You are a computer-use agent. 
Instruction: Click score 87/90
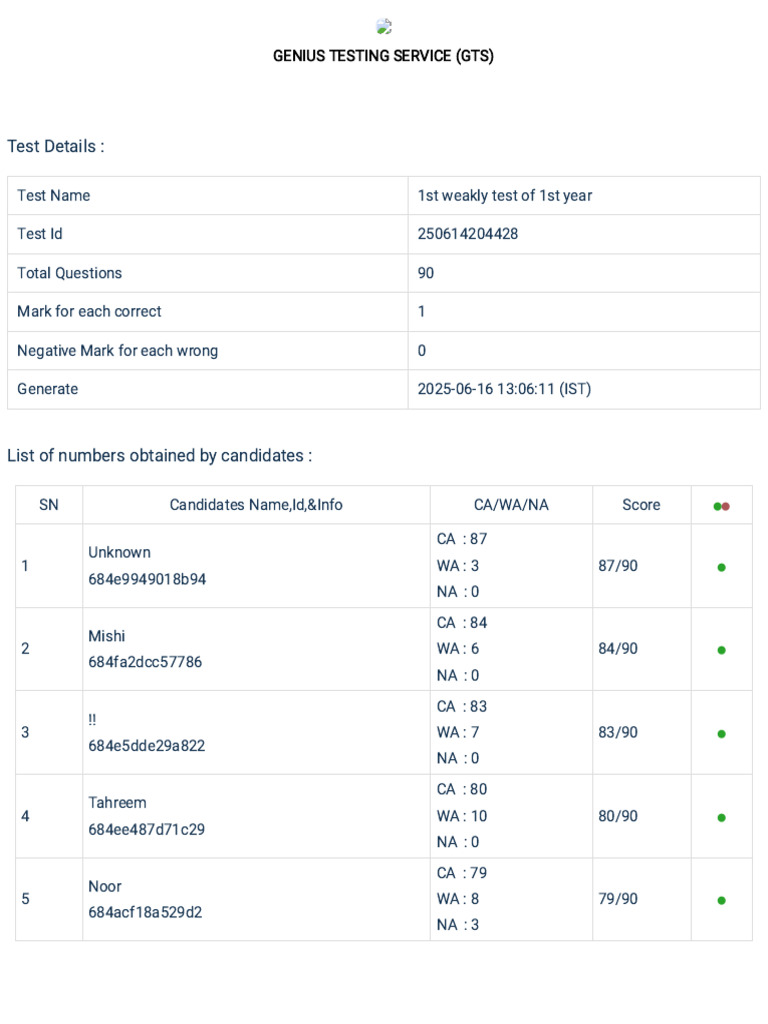(618, 566)
